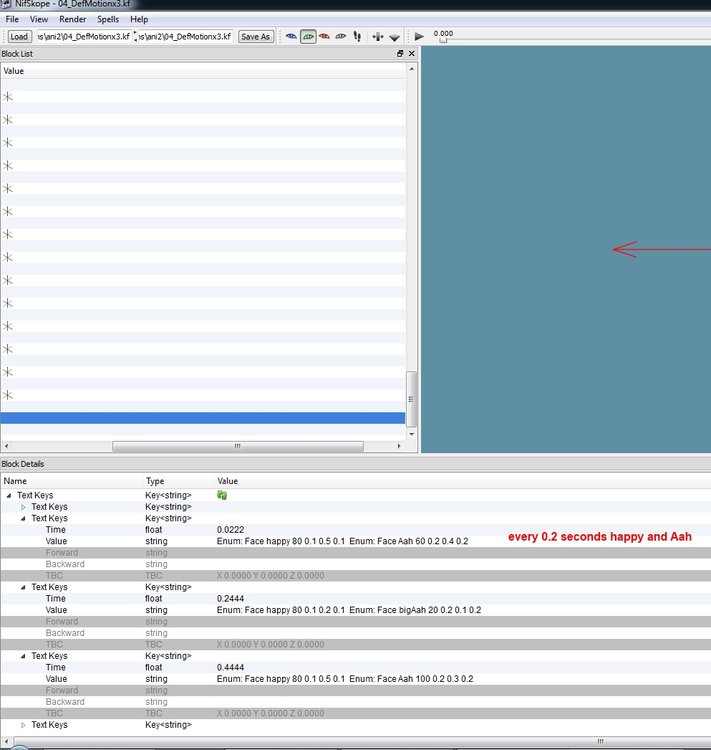
Task: Open the Render menu
Action: pos(72,20)
